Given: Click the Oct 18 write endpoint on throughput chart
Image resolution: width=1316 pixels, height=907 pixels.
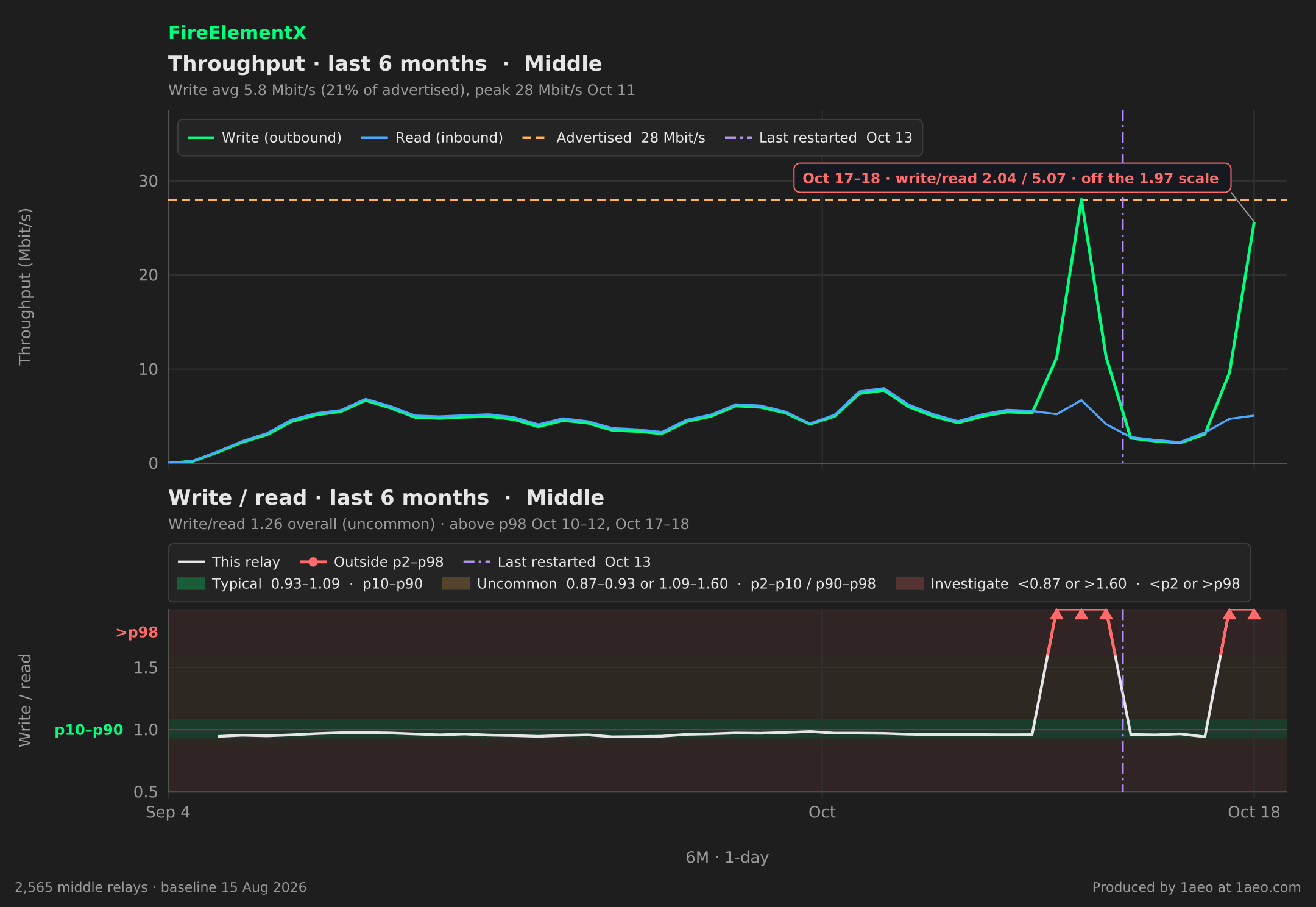Looking at the screenshot, I should [1253, 222].
